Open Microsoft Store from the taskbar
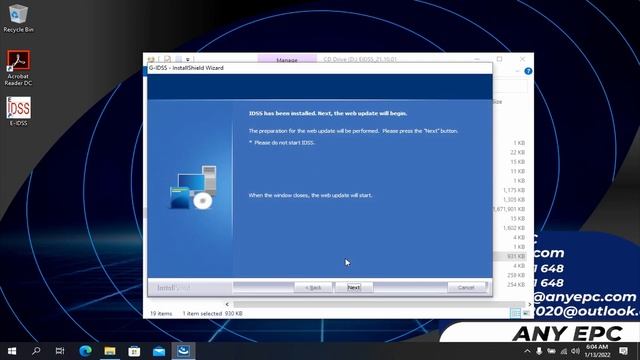640x360 pixels. click(x=134, y=351)
